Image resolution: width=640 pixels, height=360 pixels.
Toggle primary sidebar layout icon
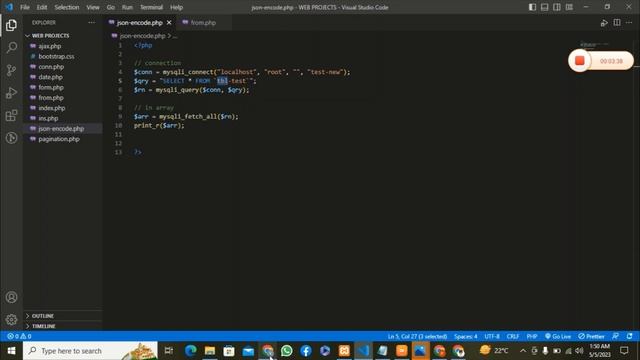pos(532,7)
